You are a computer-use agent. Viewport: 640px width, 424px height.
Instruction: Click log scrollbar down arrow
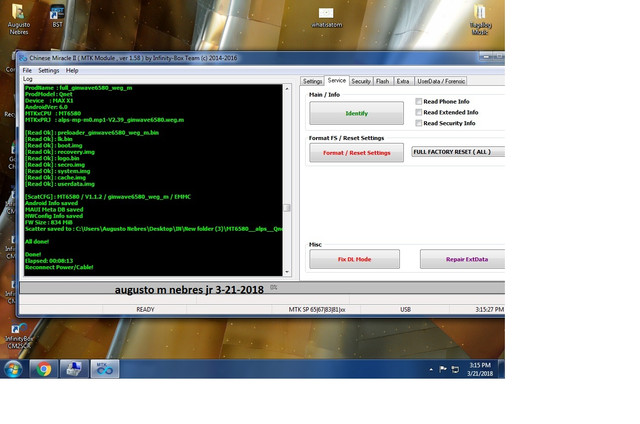tap(287, 272)
